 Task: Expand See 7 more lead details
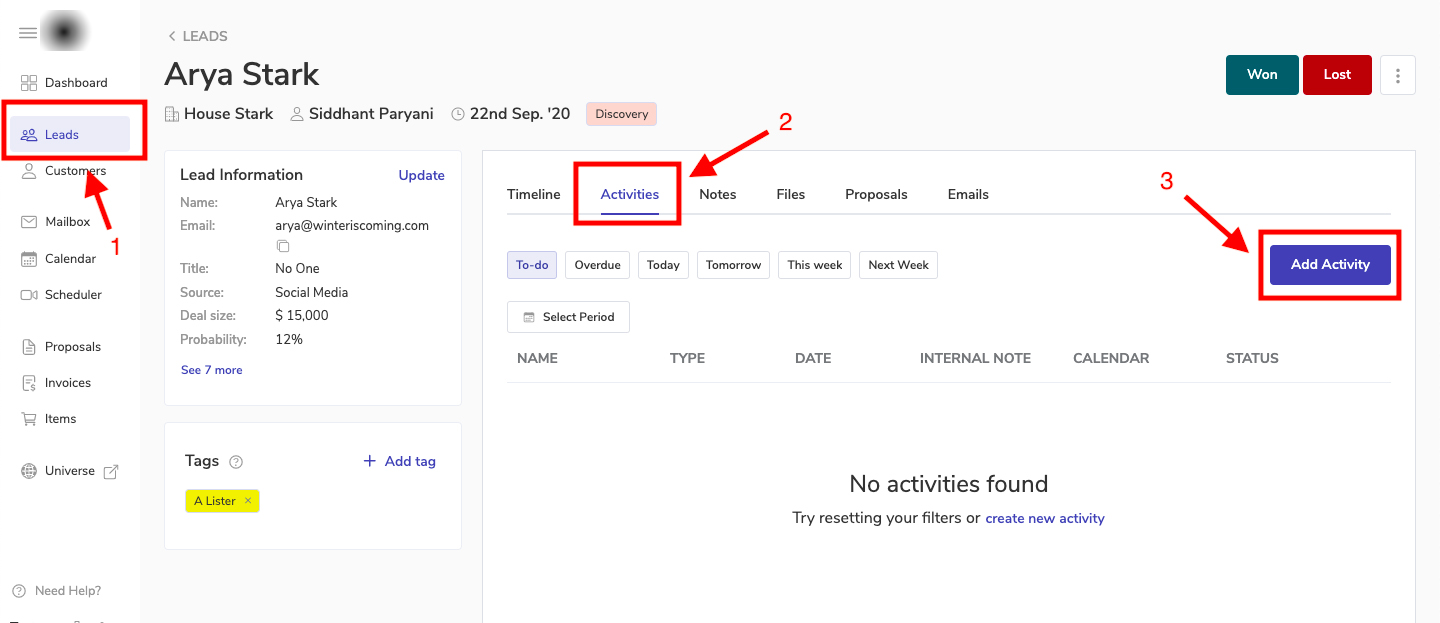[x=211, y=370]
